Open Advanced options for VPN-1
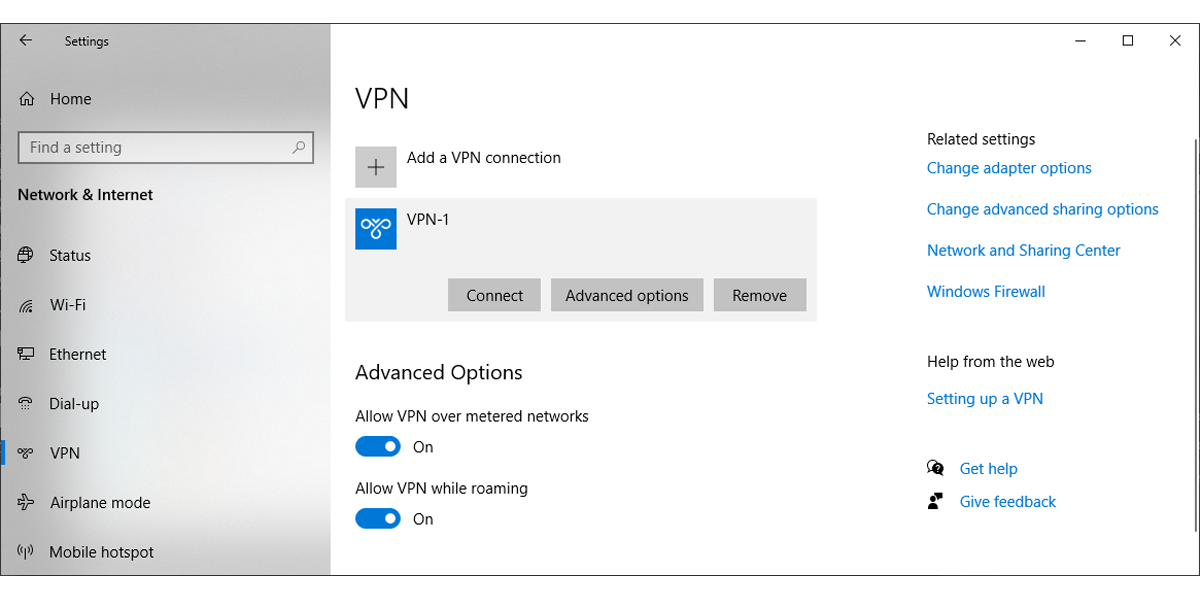The image size is (1200, 600). (x=627, y=295)
